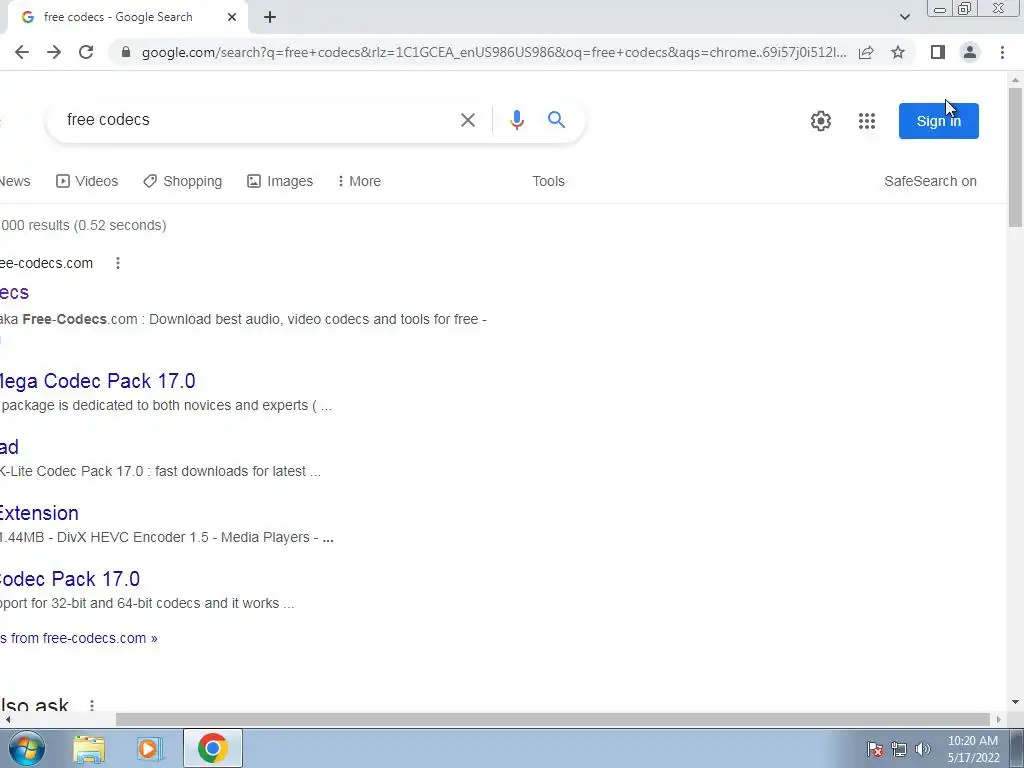The height and width of the screenshot is (768, 1024).
Task: Share this page from address bar
Action: point(866,52)
